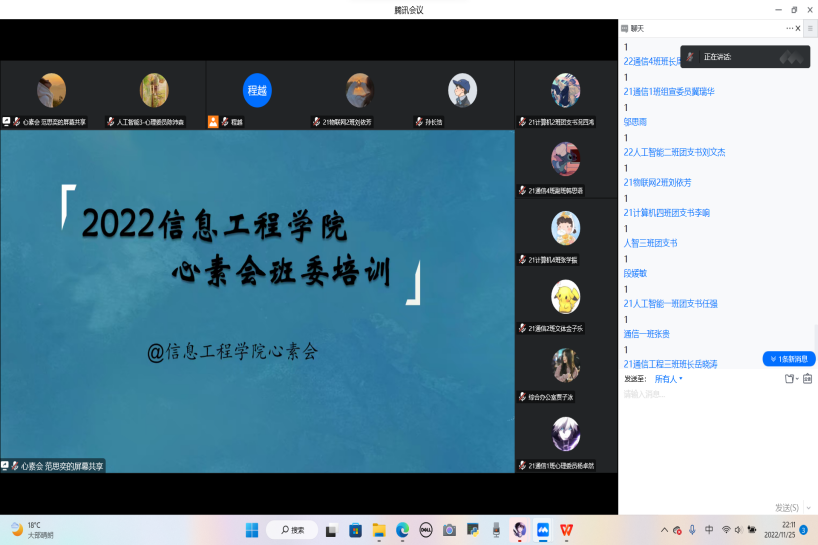Select chat sender '21通信1班组宣委员冀瑞华'
818x545 pixels.
pos(668,91)
